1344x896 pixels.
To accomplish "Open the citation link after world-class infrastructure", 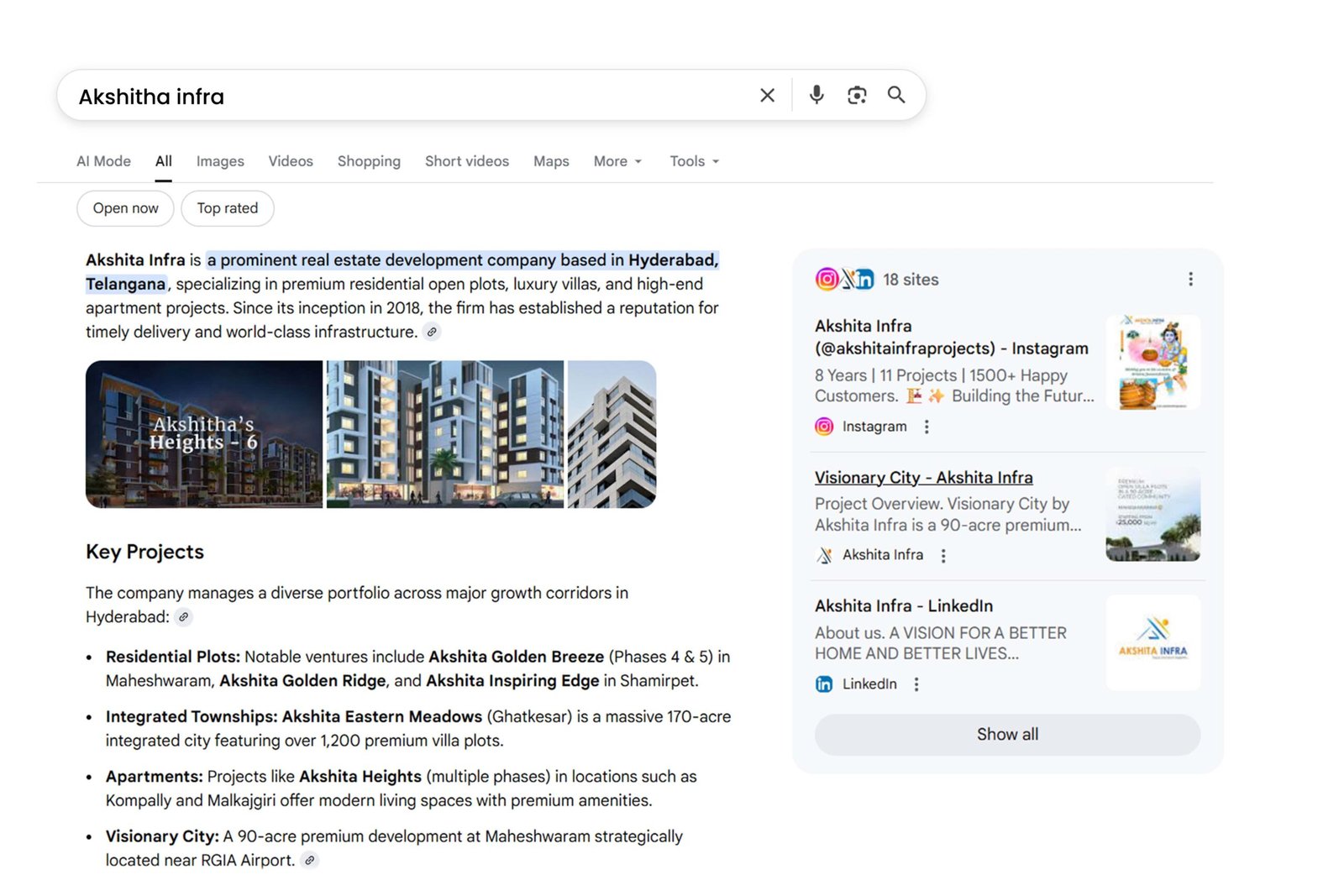I will (x=433, y=332).
